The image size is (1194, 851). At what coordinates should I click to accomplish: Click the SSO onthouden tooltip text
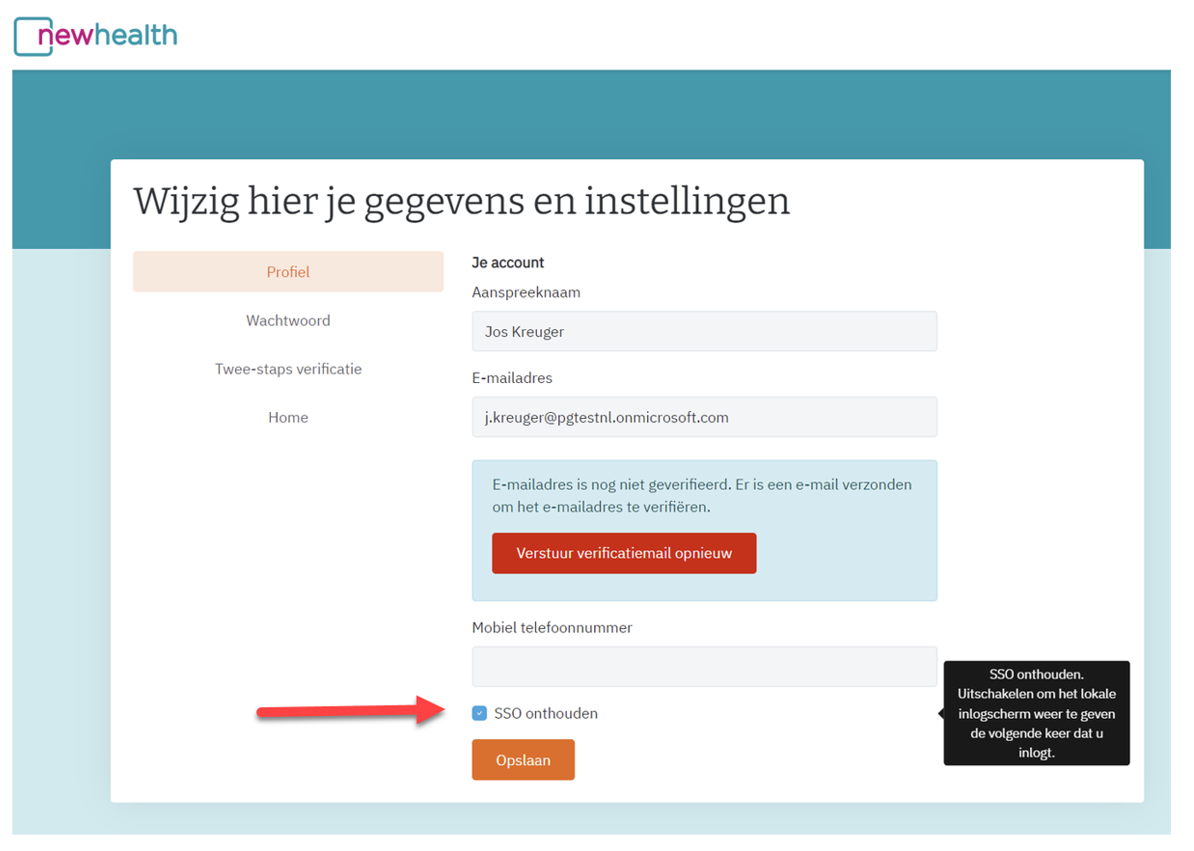tap(1036, 713)
